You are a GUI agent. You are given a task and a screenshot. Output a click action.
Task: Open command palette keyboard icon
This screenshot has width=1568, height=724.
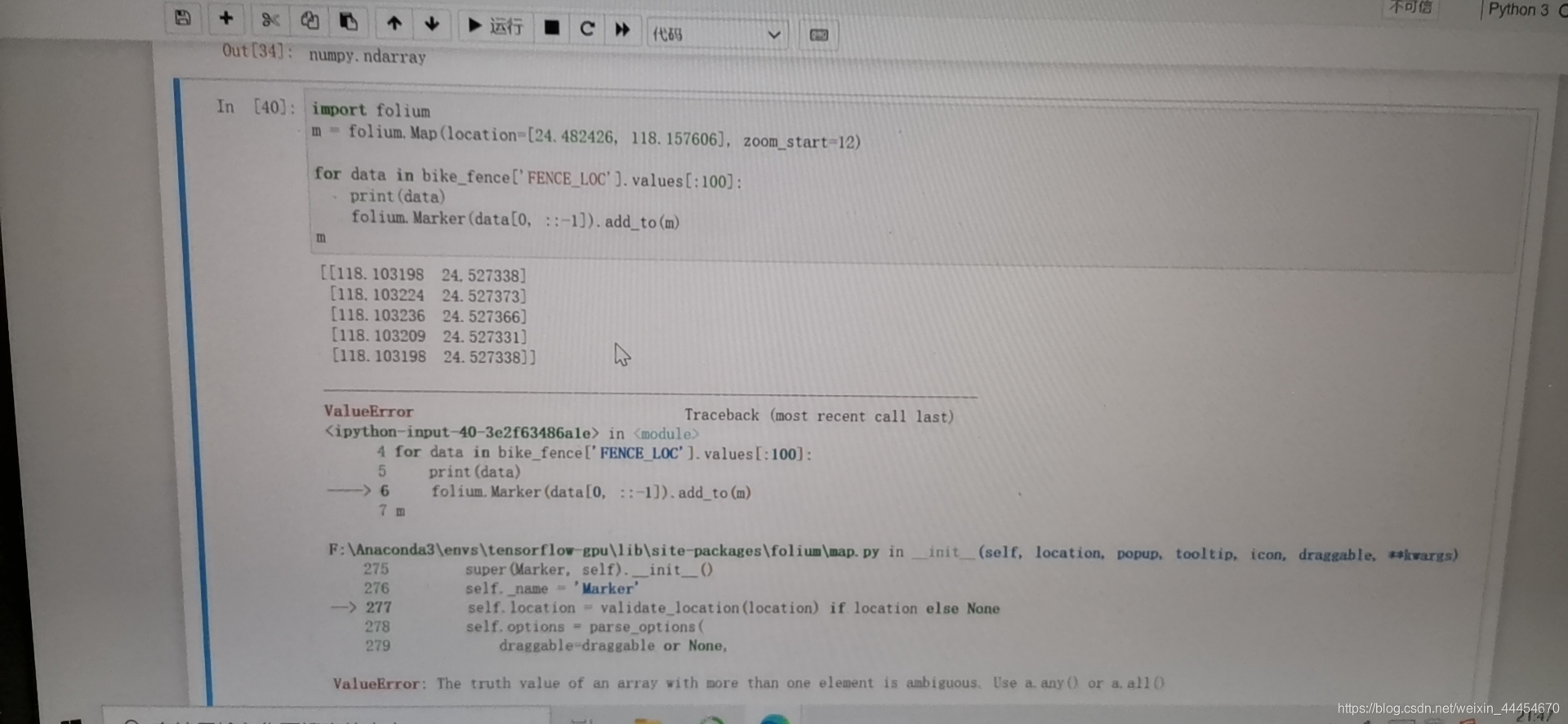coord(818,35)
